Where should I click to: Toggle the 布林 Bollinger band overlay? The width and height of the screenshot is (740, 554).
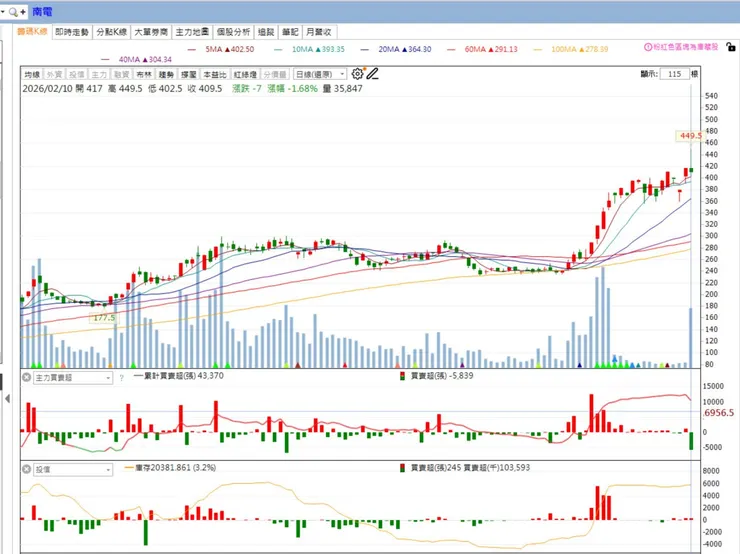(x=144, y=75)
